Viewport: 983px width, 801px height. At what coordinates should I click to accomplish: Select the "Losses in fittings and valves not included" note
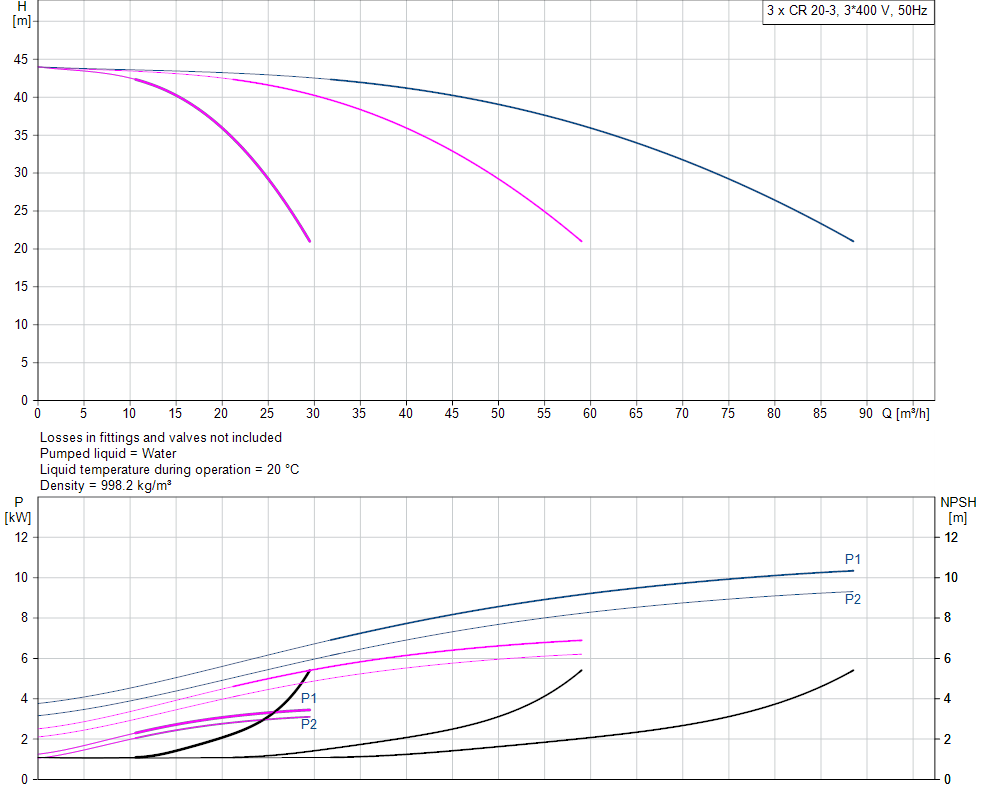(x=161, y=437)
